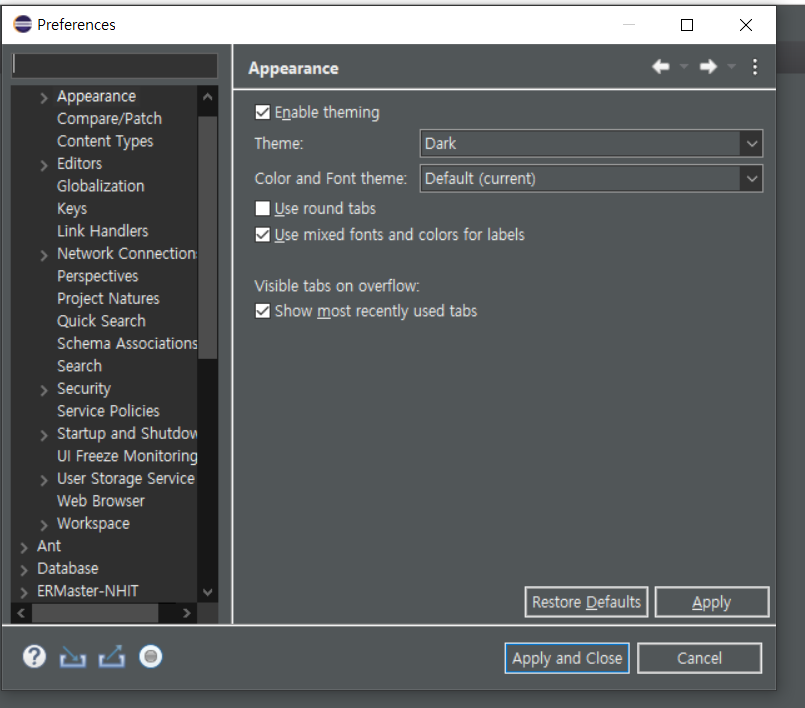The height and width of the screenshot is (708, 805).
Task: Expand the Workspace tree node
Action: pyautogui.click(x=44, y=525)
